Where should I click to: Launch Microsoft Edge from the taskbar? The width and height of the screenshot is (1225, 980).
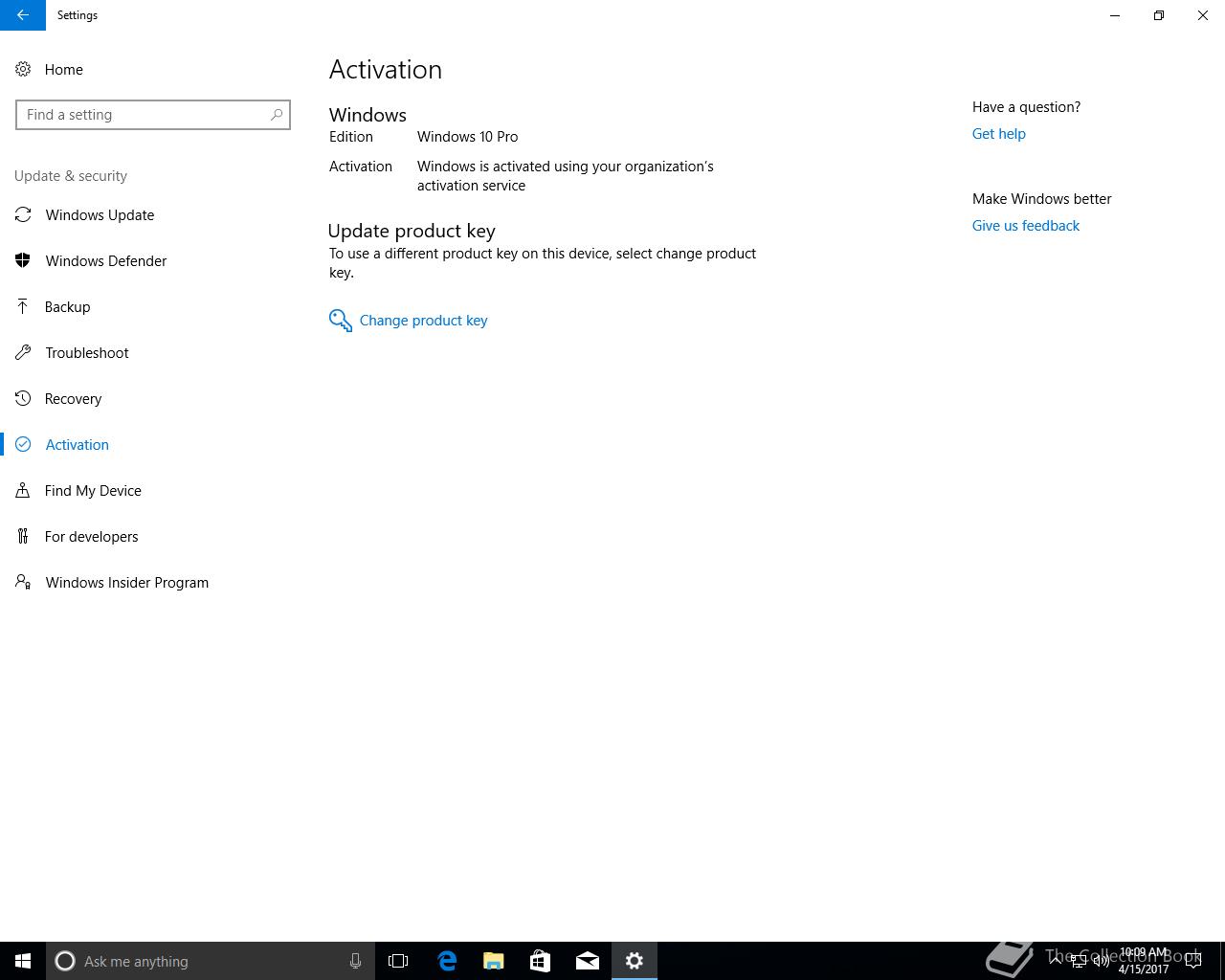(x=446, y=961)
